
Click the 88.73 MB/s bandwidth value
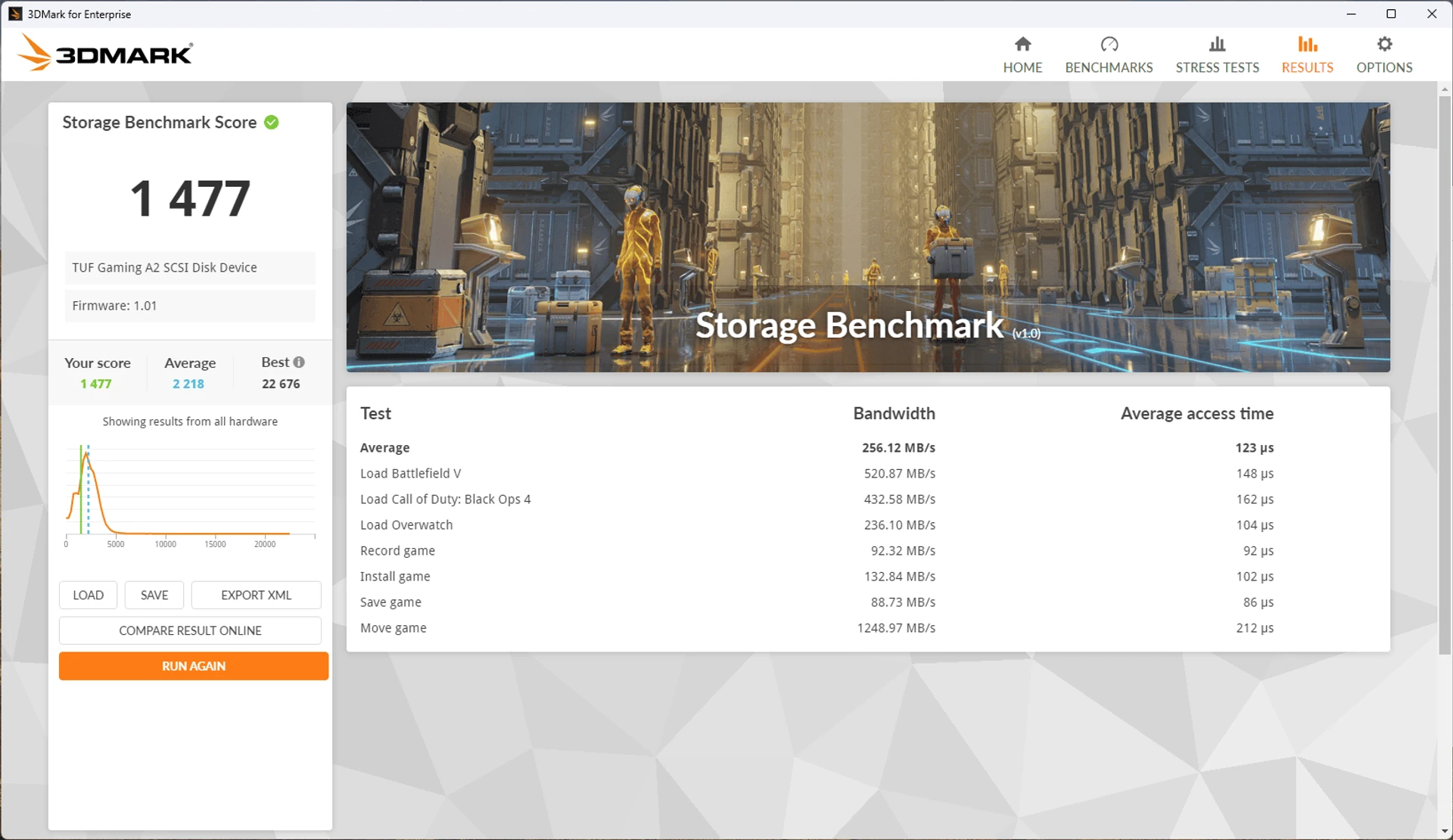(903, 602)
